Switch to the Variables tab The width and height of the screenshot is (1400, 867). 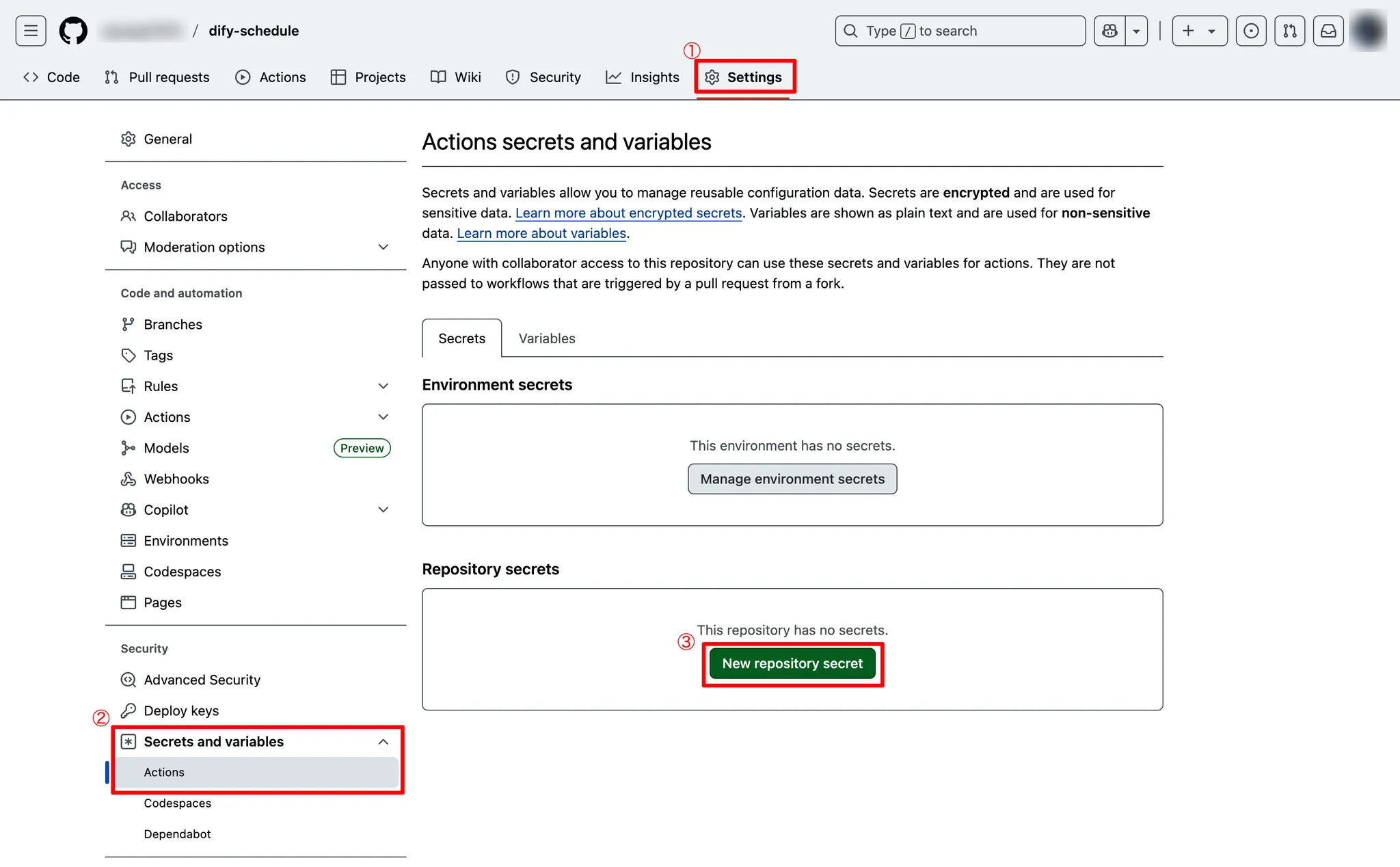[x=546, y=338]
